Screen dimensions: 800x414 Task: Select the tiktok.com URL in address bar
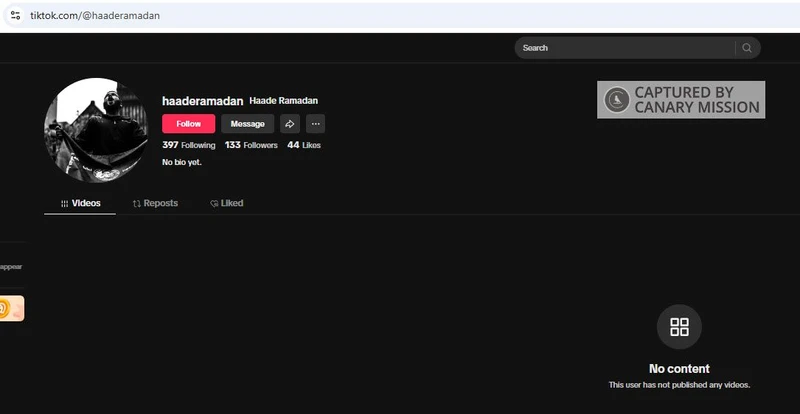click(x=95, y=15)
